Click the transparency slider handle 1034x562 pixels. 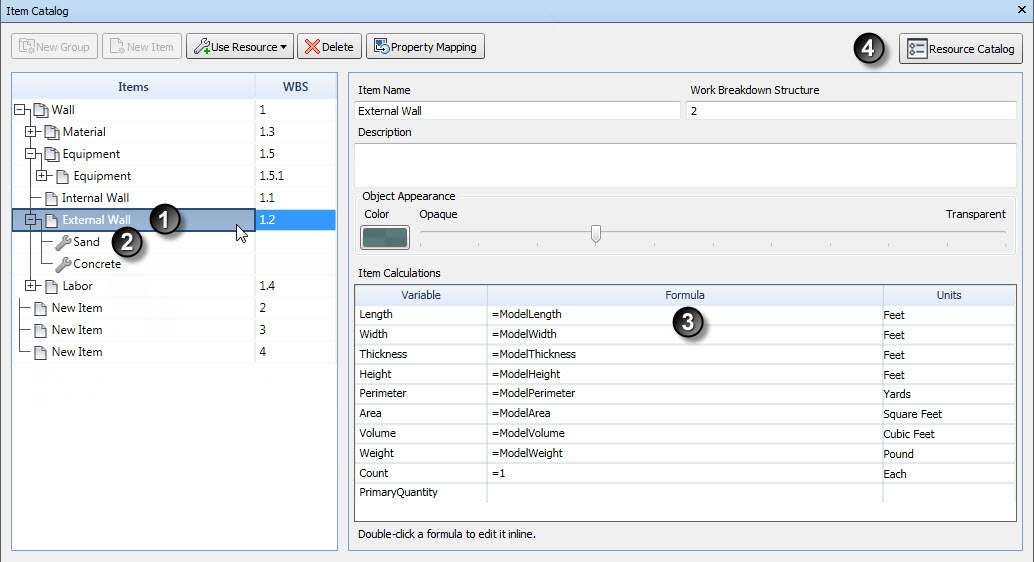596,234
